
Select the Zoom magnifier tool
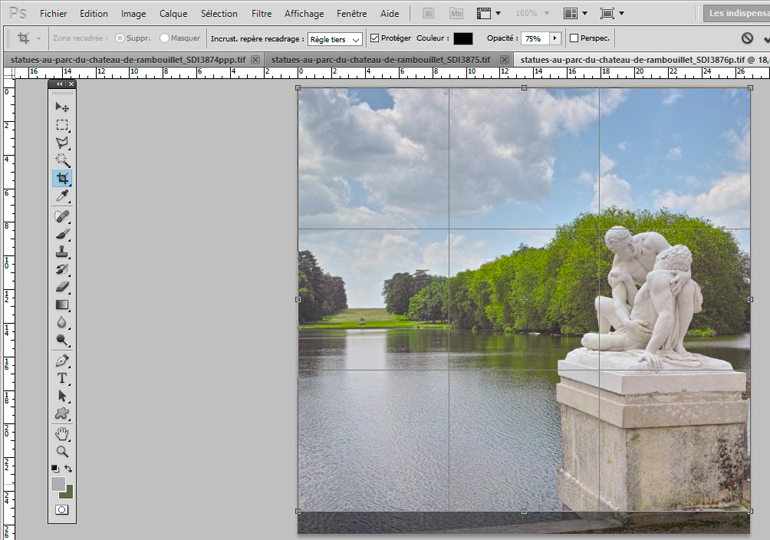(62, 452)
